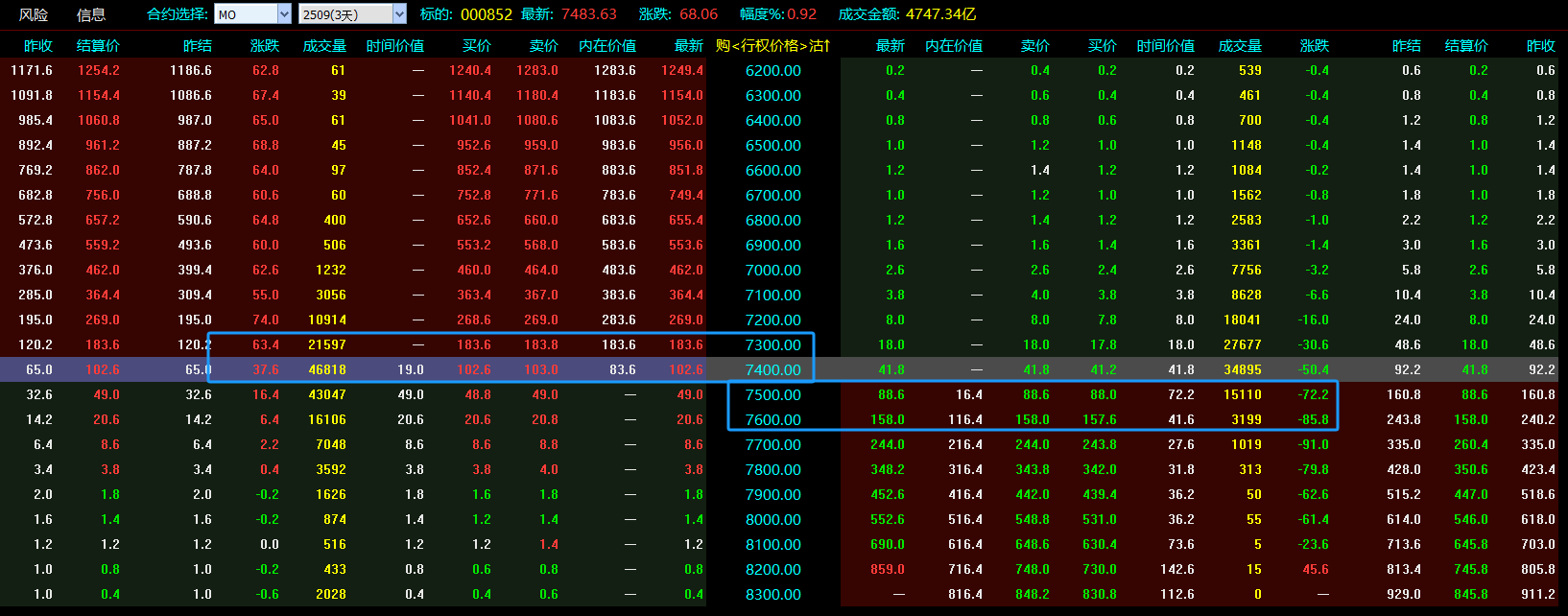Sort by the 购<行权价格>沽 strike header
This screenshot has width=1568, height=616.
(772, 45)
